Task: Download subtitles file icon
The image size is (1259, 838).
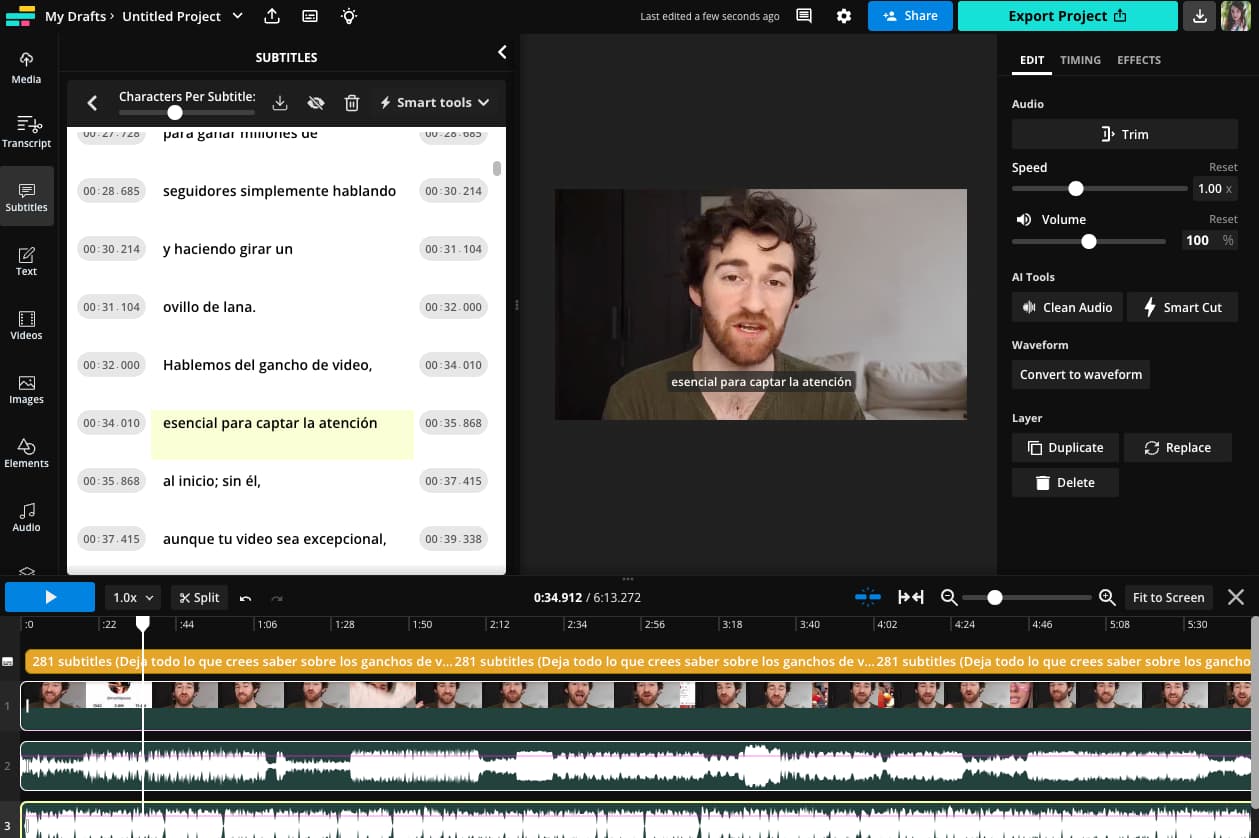Action: click(x=280, y=102)
